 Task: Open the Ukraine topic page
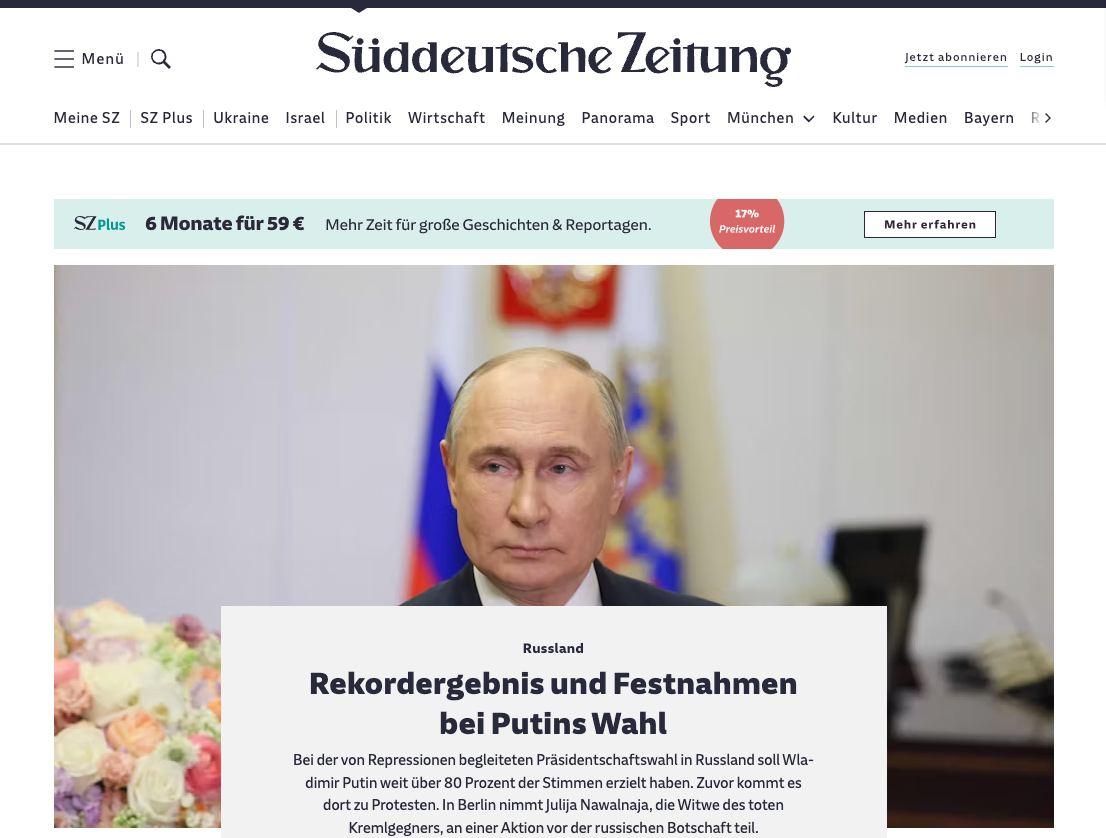241,118
